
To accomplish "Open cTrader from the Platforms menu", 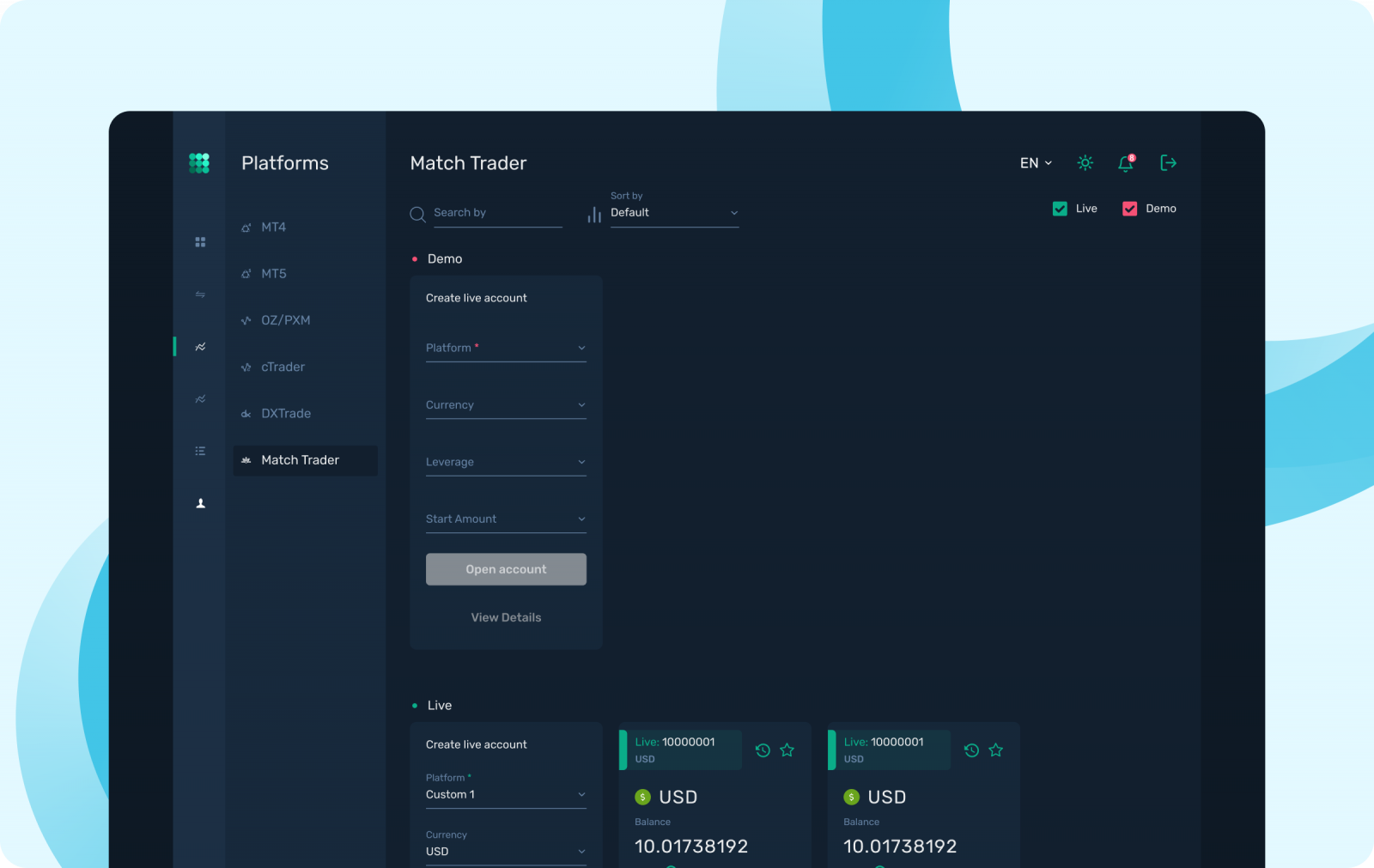I will 283,367.
